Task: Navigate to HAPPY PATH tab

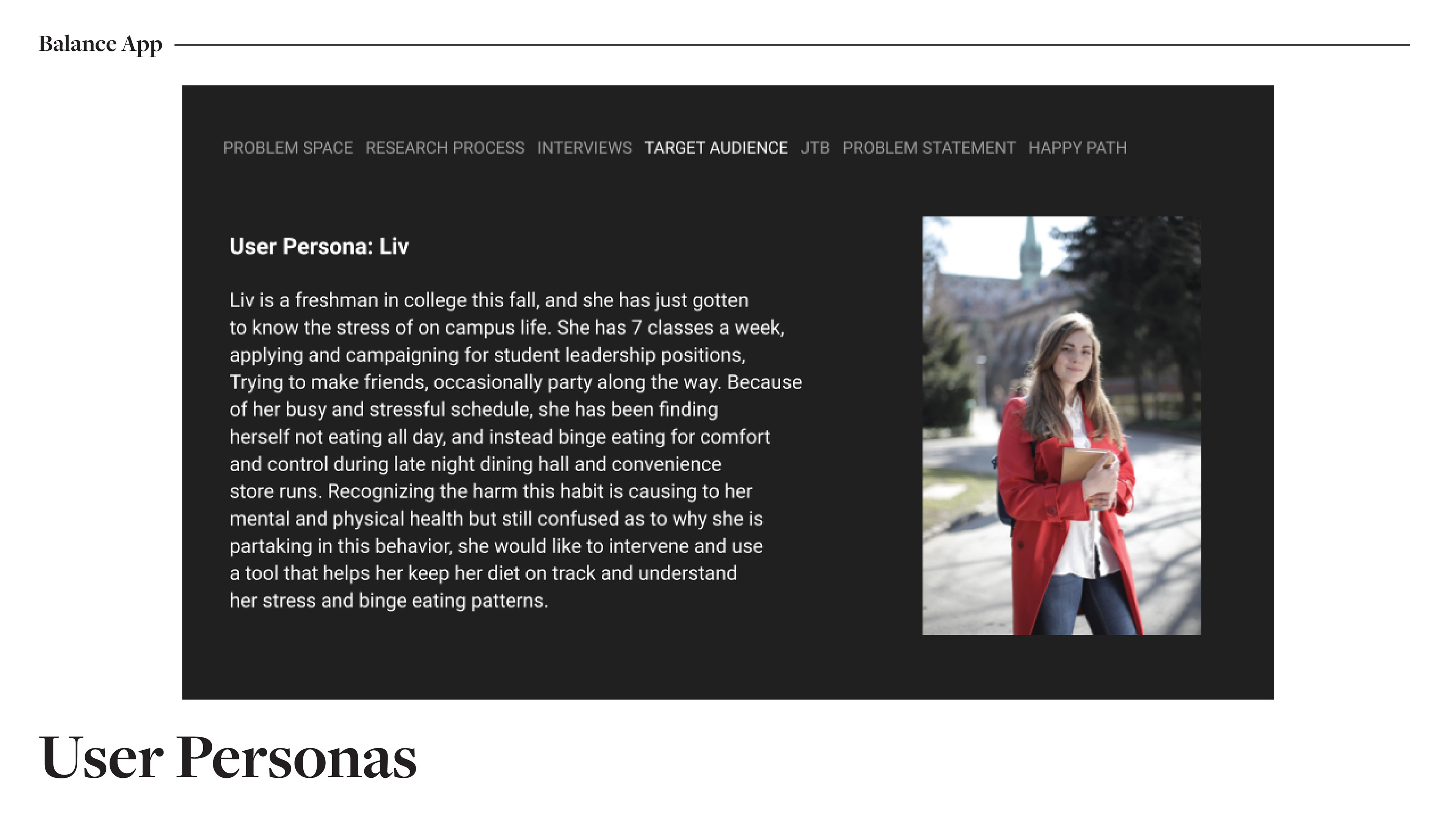Action: [1077, 148]
